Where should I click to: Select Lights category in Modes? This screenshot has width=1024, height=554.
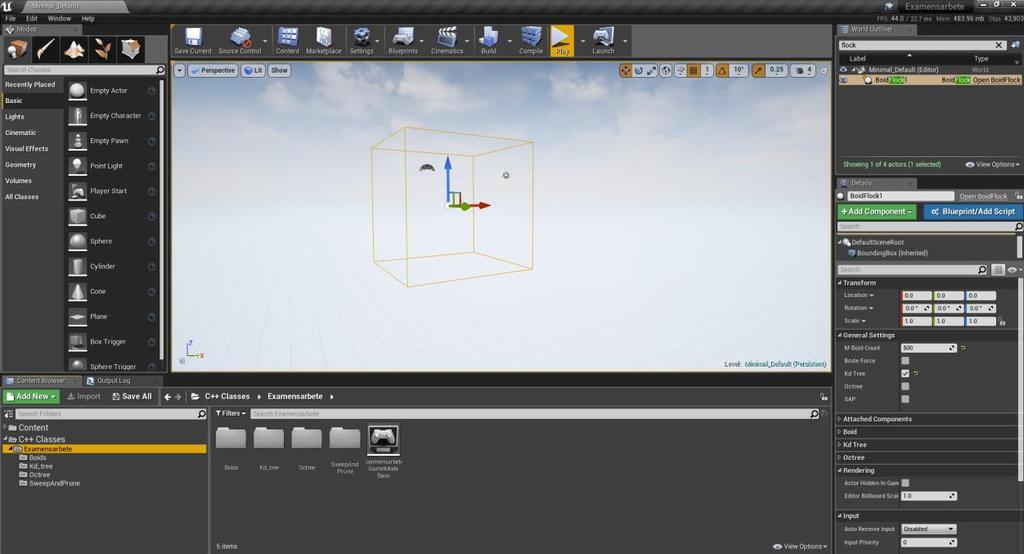14,117
